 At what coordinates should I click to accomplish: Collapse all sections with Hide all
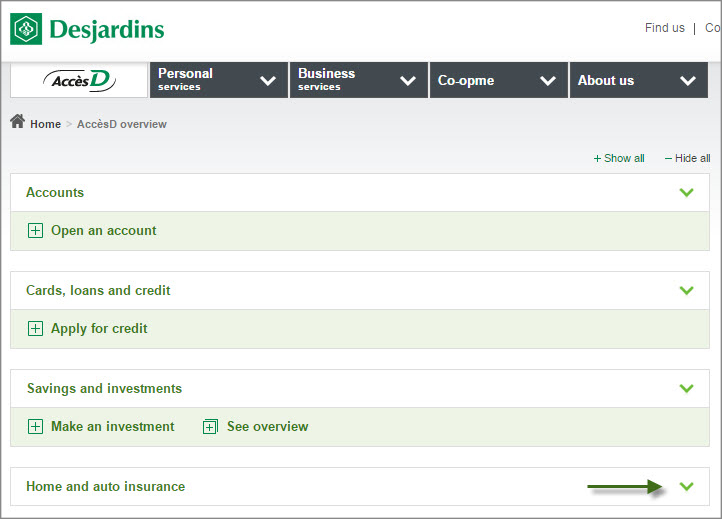pos(688,158)
